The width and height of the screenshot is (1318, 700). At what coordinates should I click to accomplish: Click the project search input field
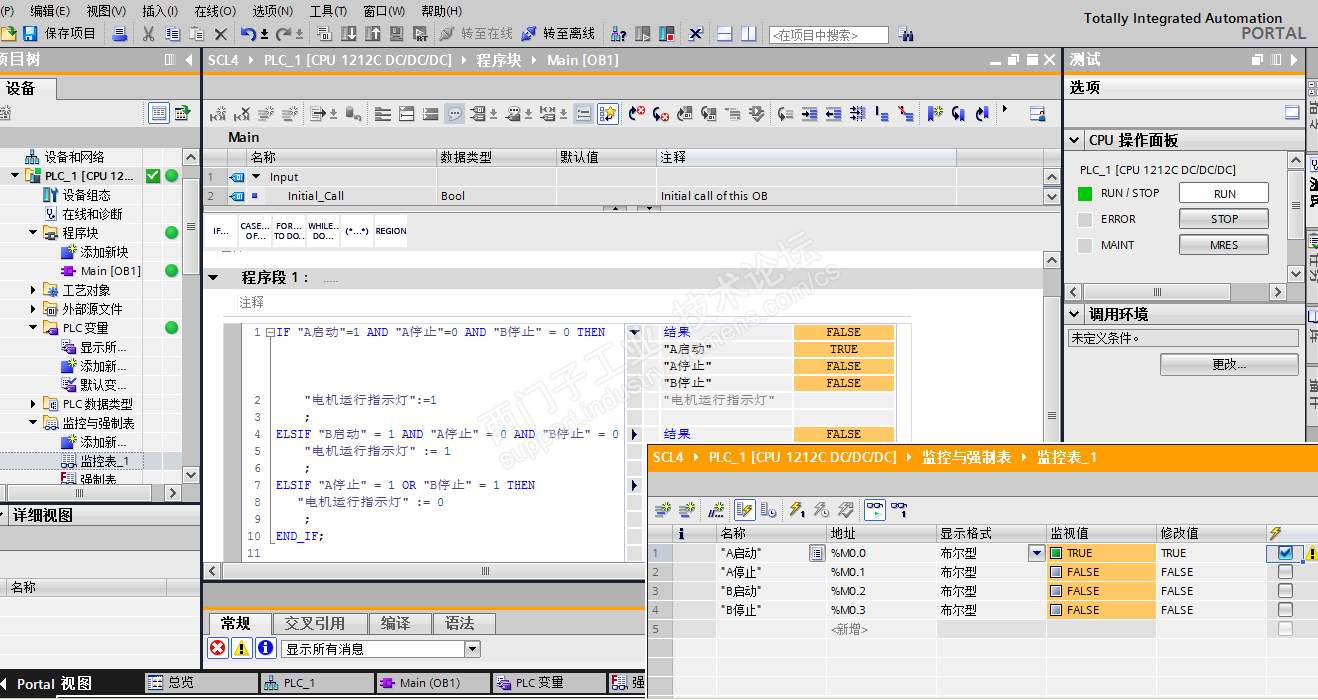pyautogui.click(x=828, y=35)
